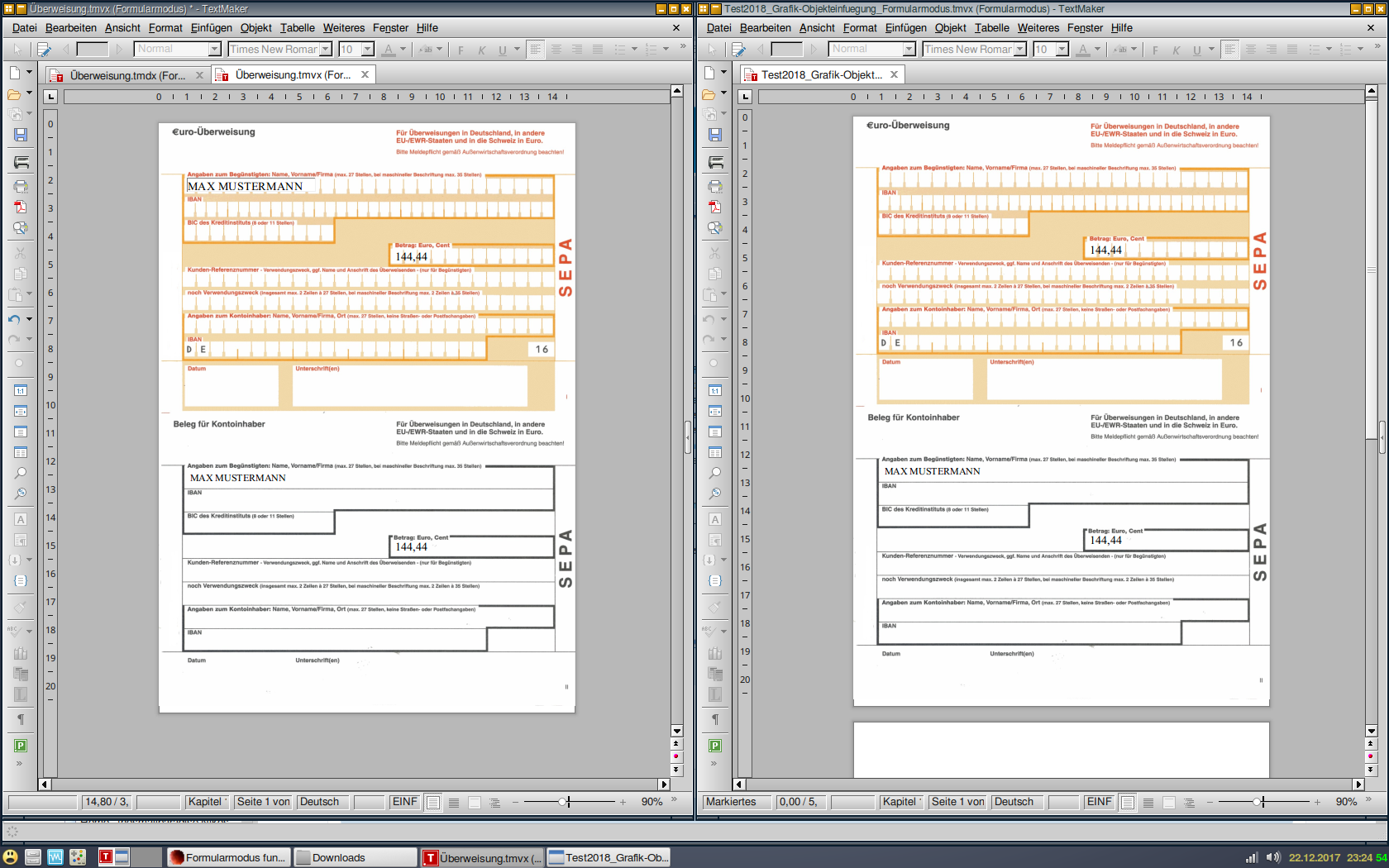Click actual size 1:1 icon, left window
Image resolution: width=1389 pixels, height=868 pixels.
21,390
